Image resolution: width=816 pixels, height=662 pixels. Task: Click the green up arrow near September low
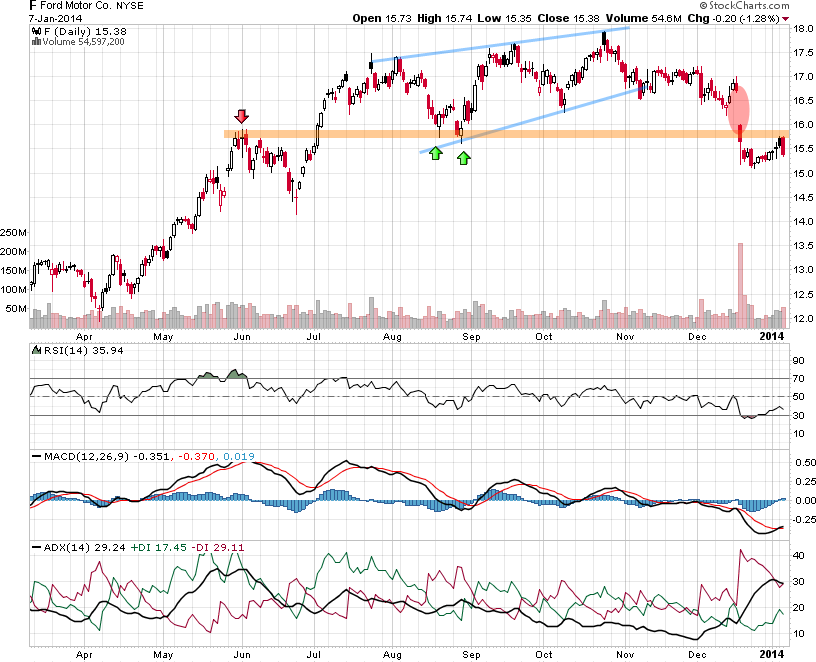pos(464,158)
